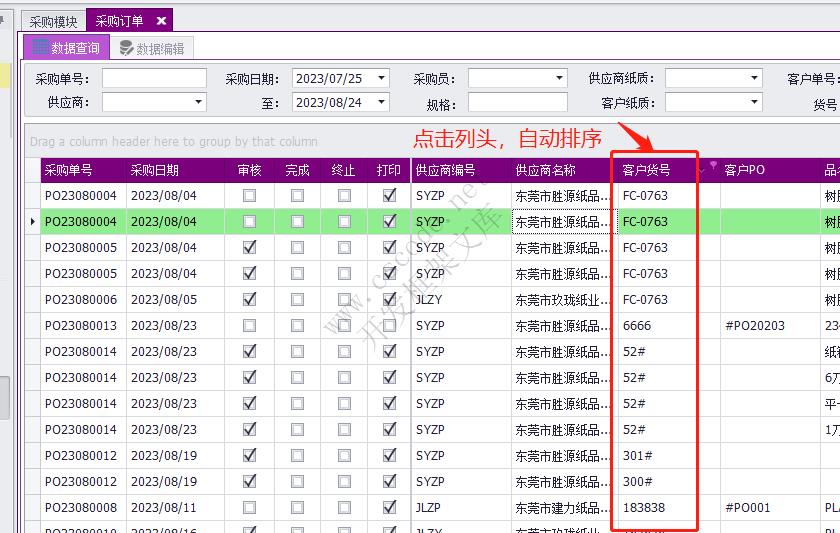
Task: Toggle 审核 checkbox for PO23080008 row
Action: (x=249, y=507)
